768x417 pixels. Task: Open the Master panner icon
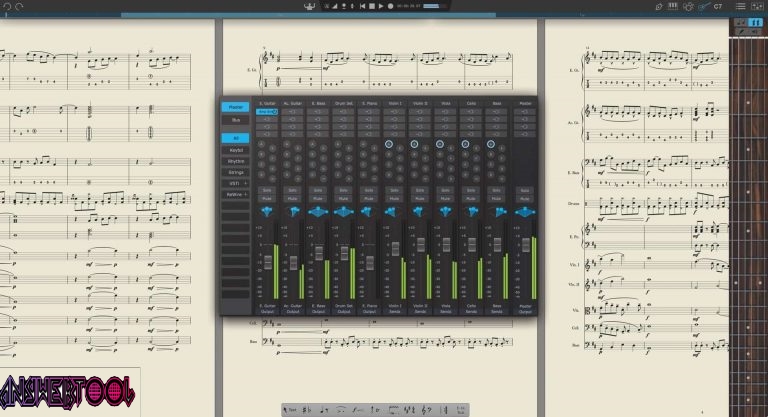pyautogui.click(x=525, y=212)
